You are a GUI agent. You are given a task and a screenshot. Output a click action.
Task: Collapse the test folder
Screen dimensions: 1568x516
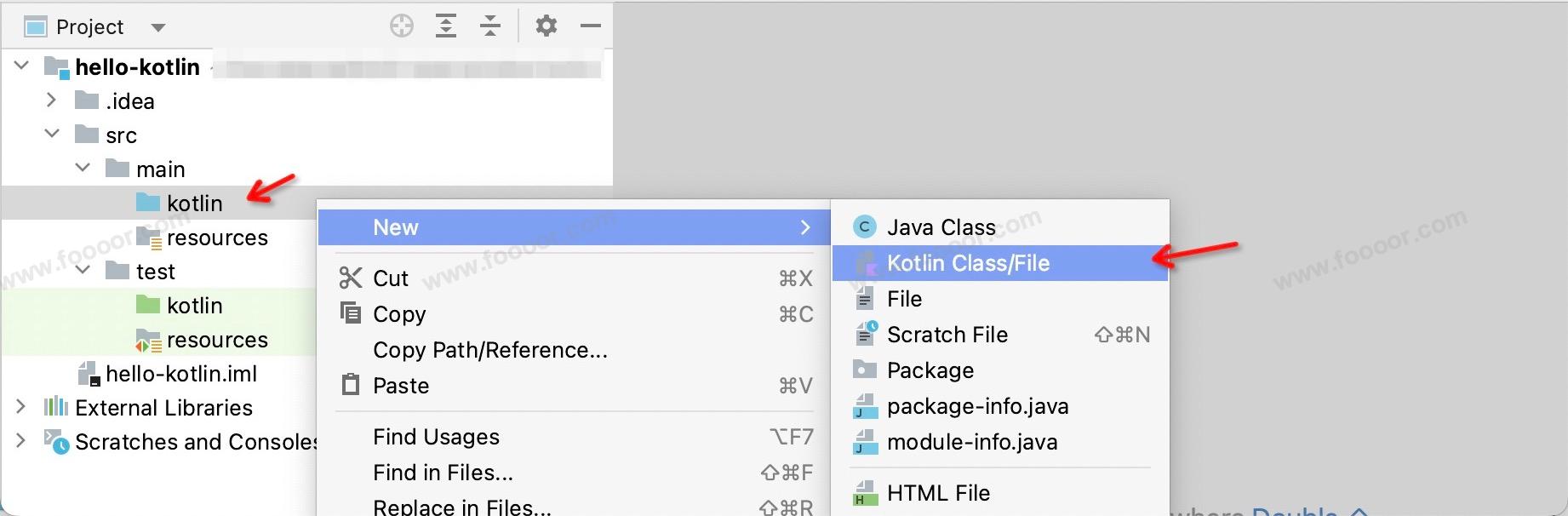point(83,271)
